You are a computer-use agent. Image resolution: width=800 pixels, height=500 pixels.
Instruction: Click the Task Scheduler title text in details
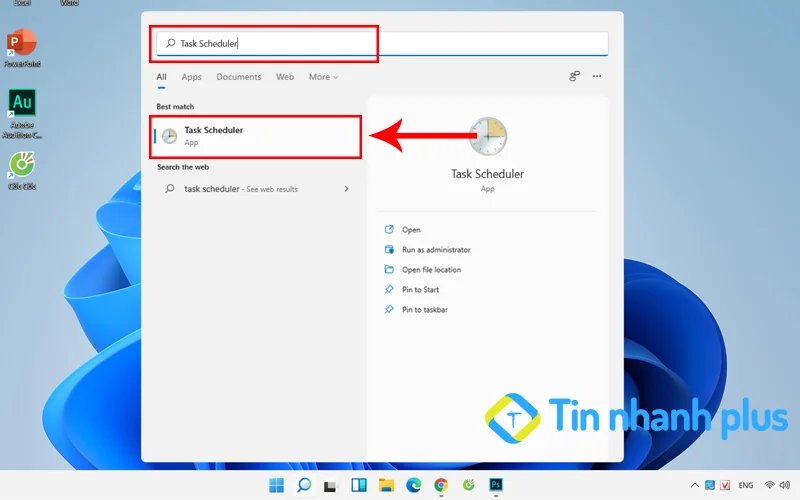[x=487, y=174]
